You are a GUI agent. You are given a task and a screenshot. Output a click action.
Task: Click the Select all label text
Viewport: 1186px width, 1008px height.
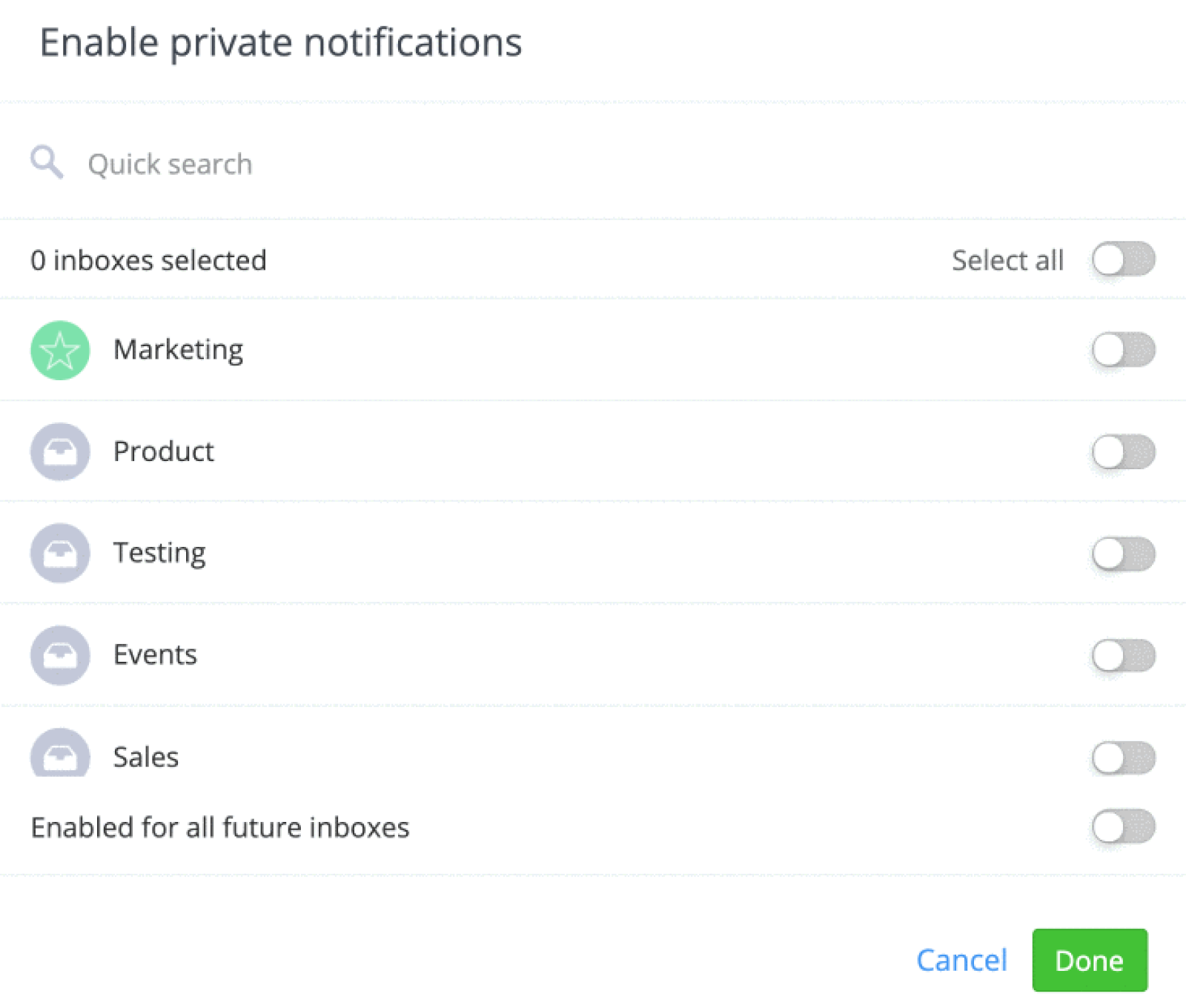point(1007,260)
